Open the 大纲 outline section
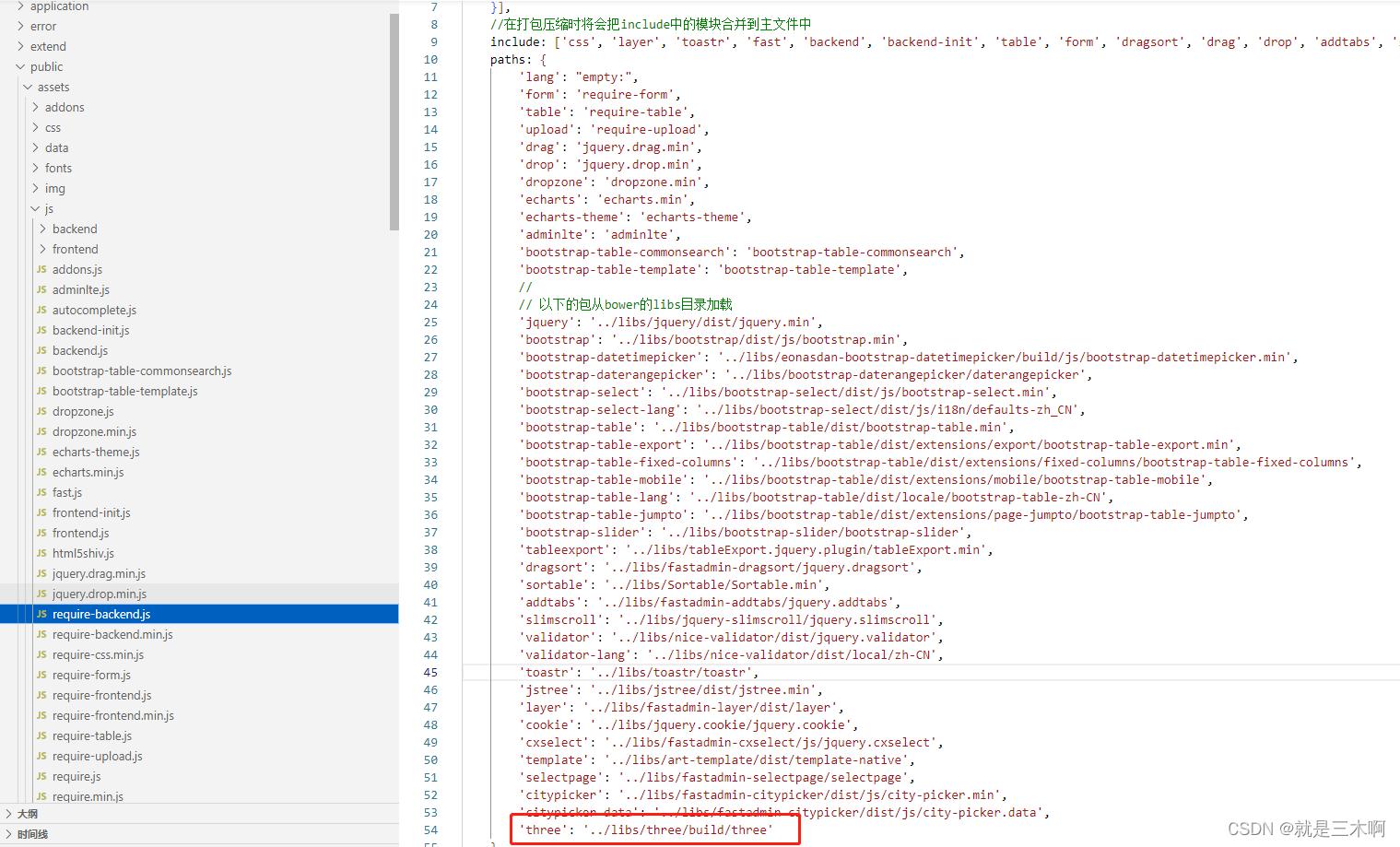1400x847 pixels. 26,814
